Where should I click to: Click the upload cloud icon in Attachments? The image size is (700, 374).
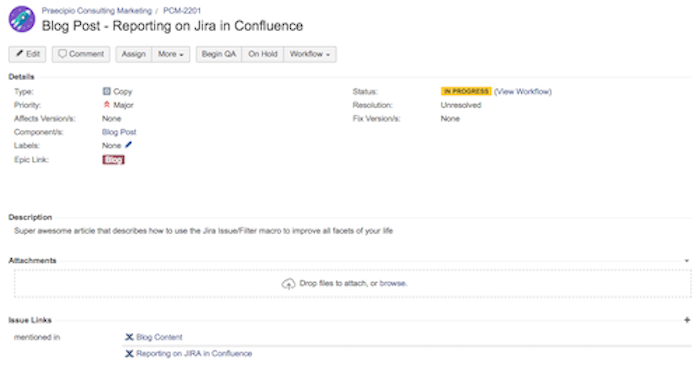click(x=288, y=283)
